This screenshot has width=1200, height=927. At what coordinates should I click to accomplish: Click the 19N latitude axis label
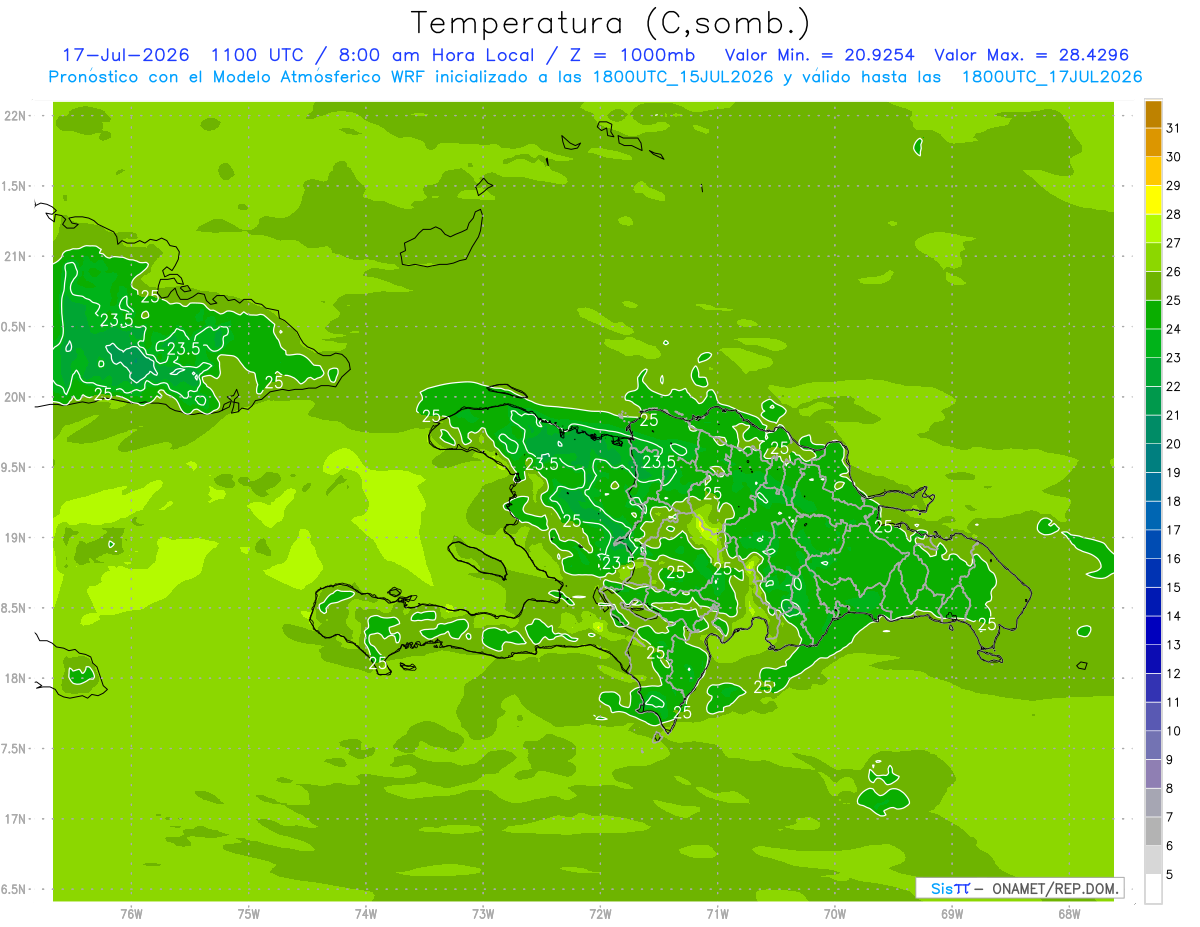14,538
